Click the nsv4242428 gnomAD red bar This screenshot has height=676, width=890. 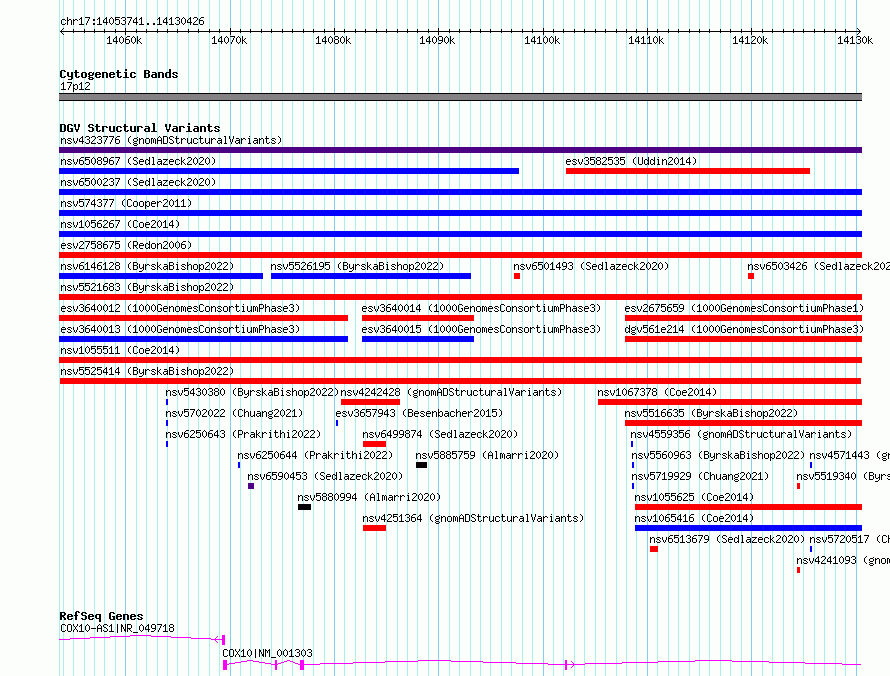coord(370,402)
